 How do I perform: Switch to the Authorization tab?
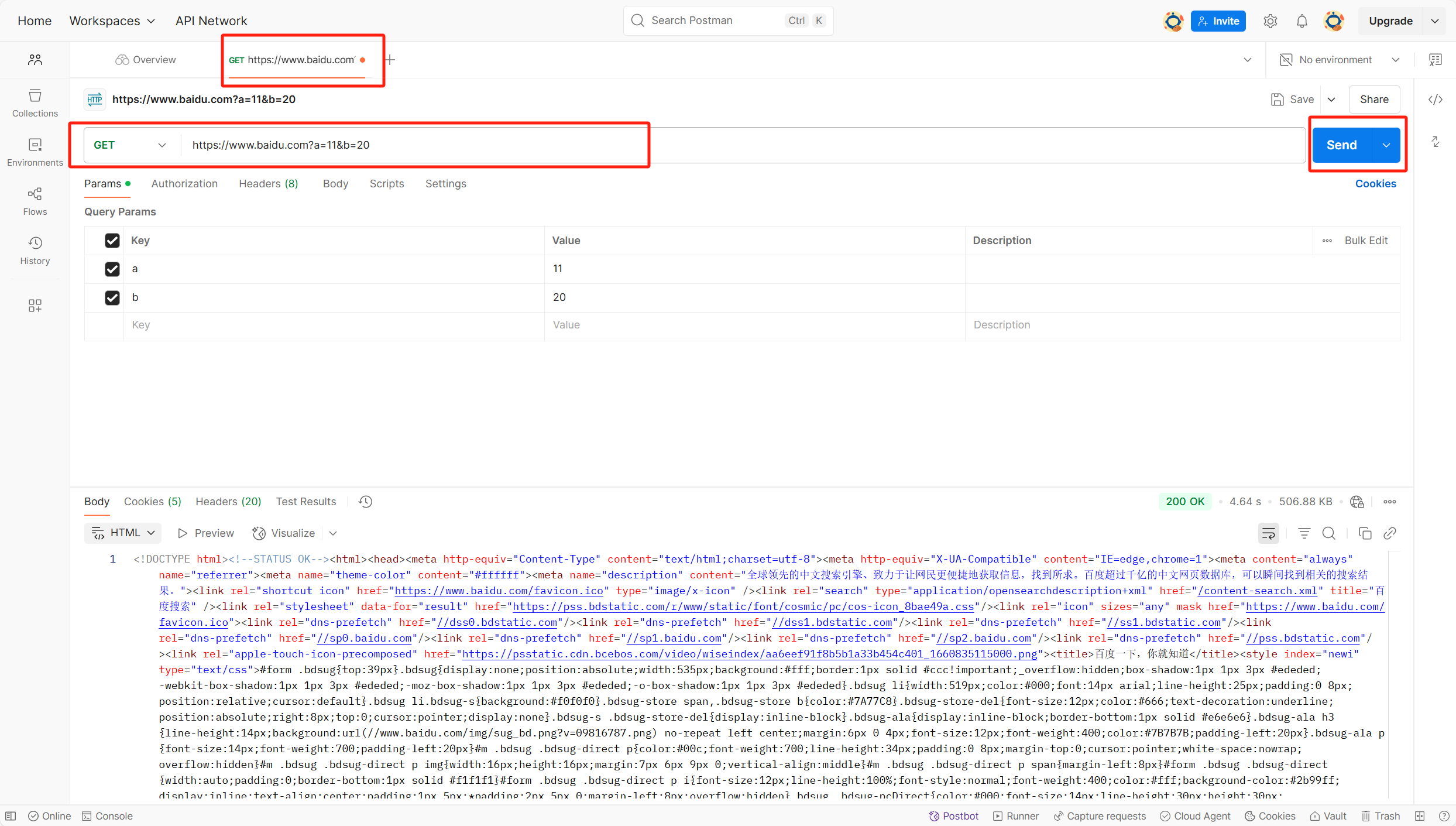tap(184, 184)
